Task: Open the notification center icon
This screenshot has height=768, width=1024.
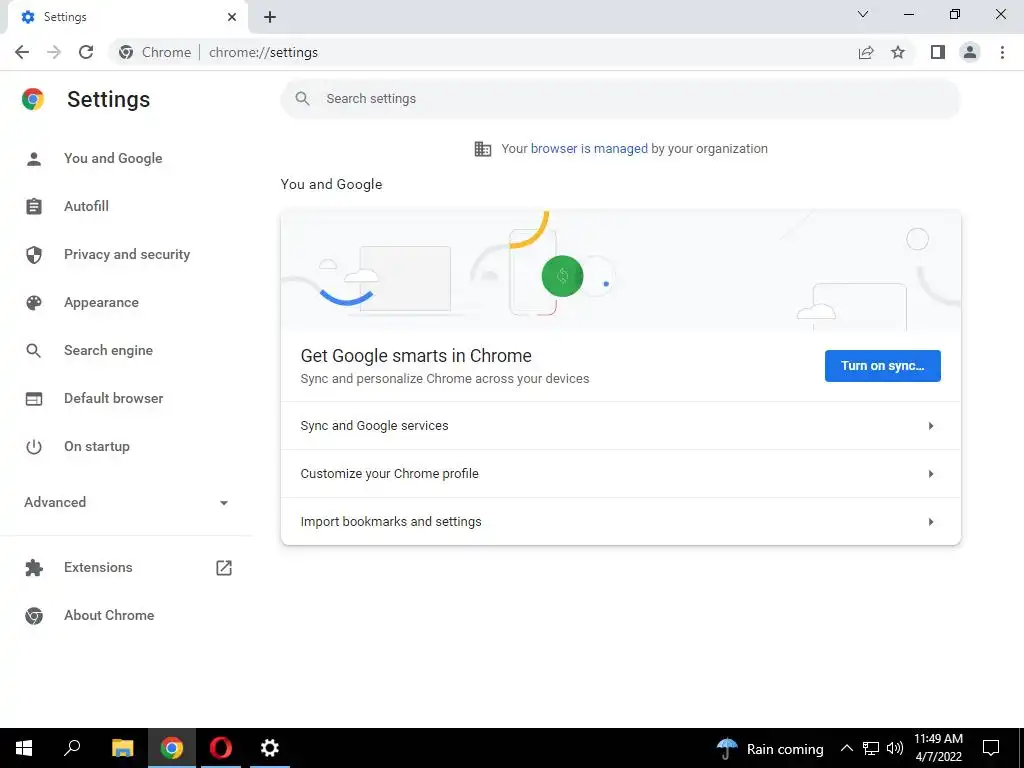Action: pos(991,748)
